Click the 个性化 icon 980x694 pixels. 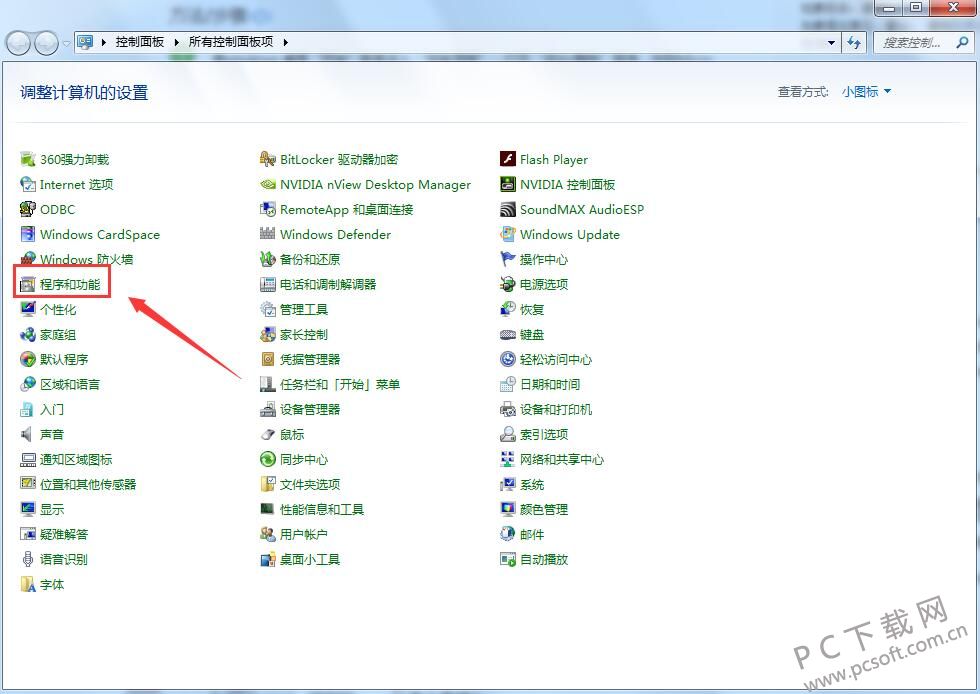click(28, 309)
